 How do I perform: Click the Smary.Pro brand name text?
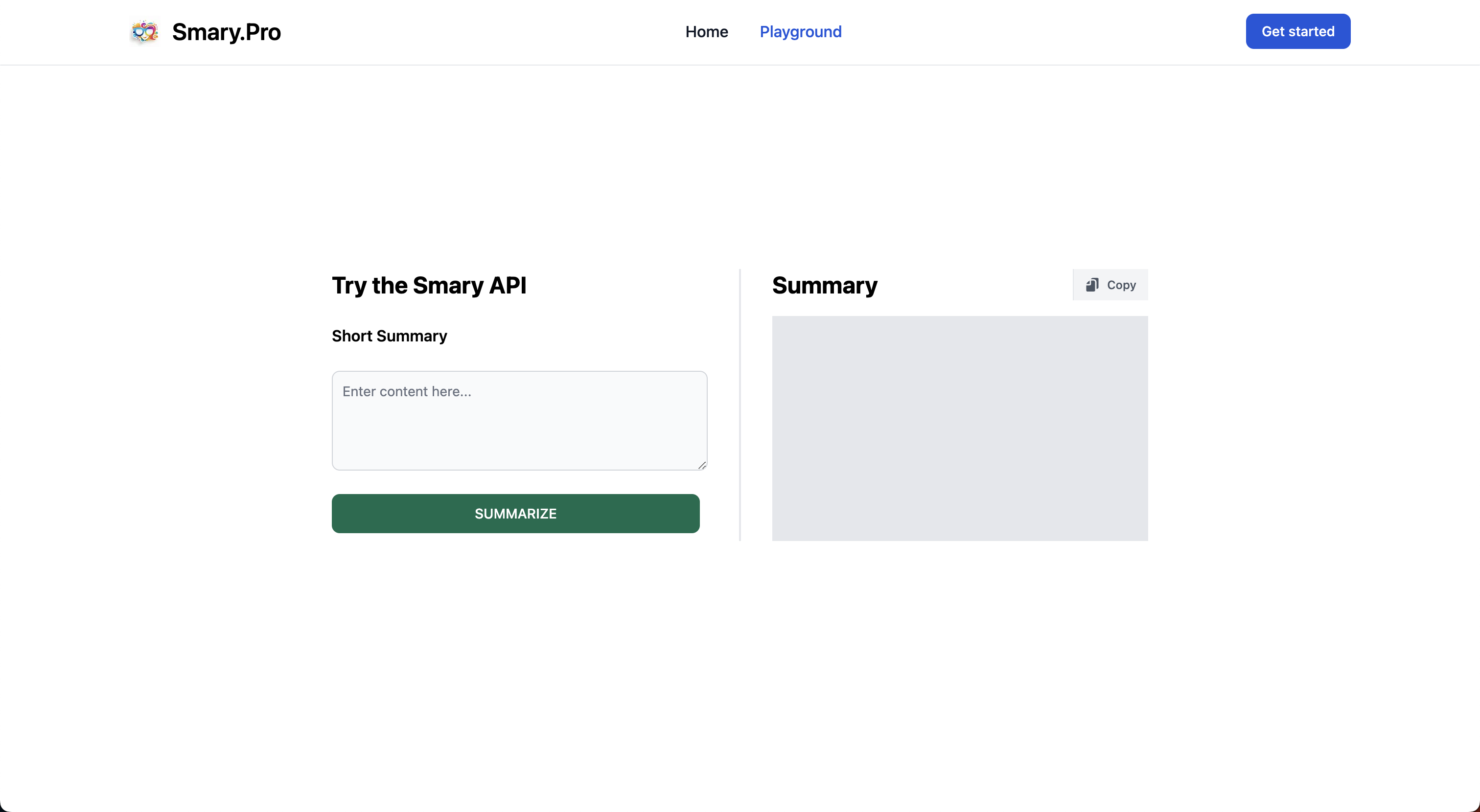click(x=227, y=32)
